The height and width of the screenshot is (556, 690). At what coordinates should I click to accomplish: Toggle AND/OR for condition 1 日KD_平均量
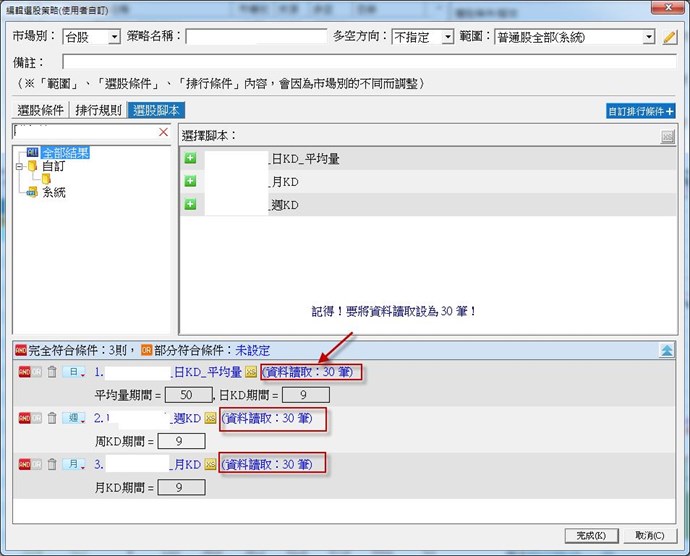[x=30, y=372]
